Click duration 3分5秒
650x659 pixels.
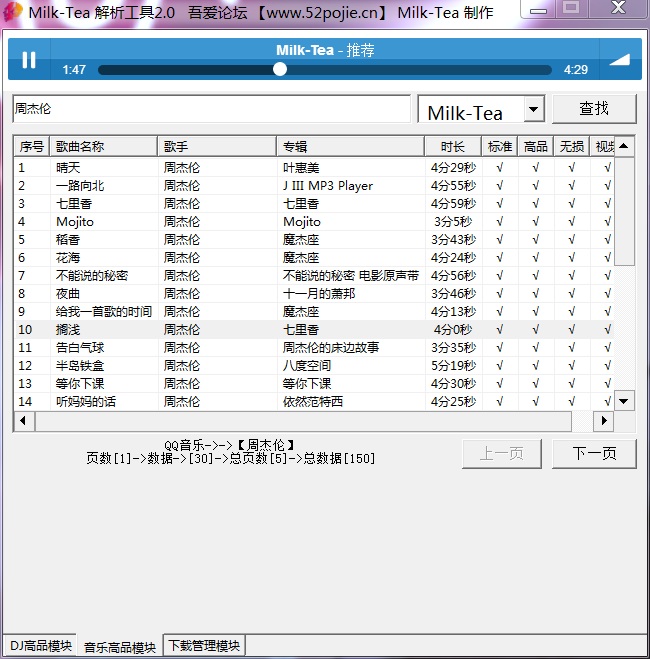[x=453, y=222]
